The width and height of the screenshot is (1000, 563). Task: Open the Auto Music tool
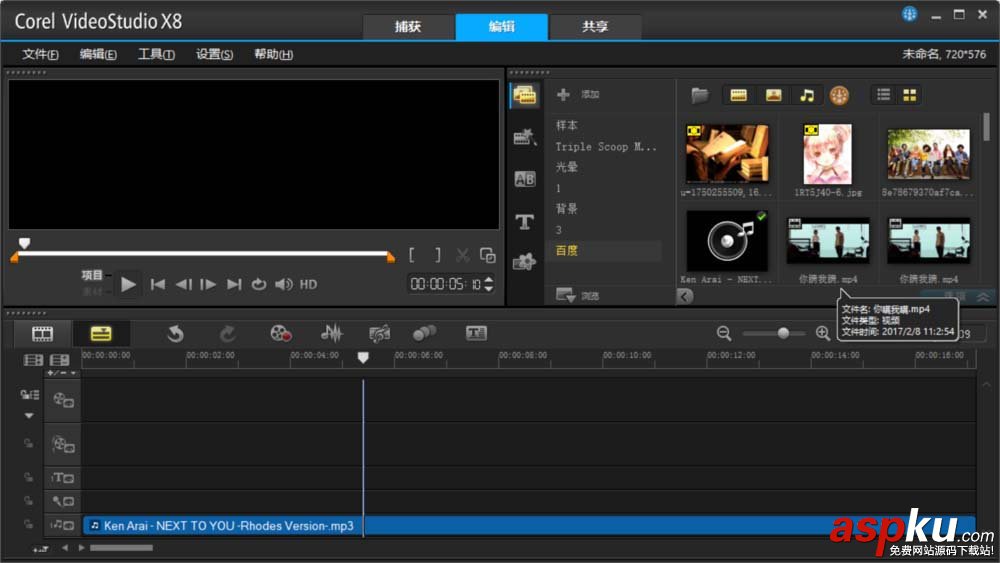(379, 334)
